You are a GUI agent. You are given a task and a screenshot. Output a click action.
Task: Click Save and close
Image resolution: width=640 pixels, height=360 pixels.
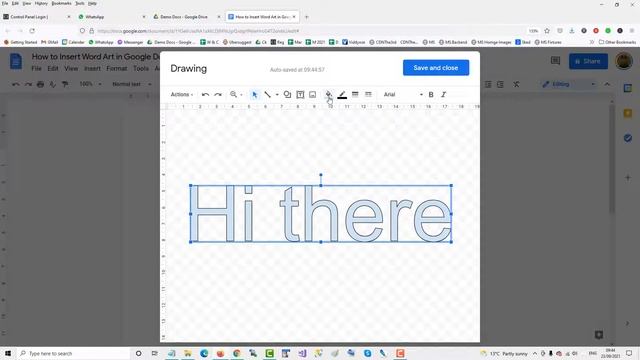[436, 68]
